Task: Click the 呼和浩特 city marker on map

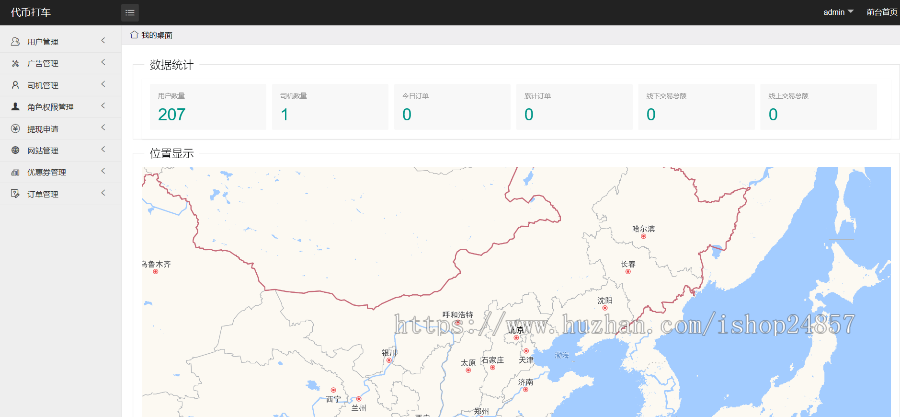Action: 458,322
